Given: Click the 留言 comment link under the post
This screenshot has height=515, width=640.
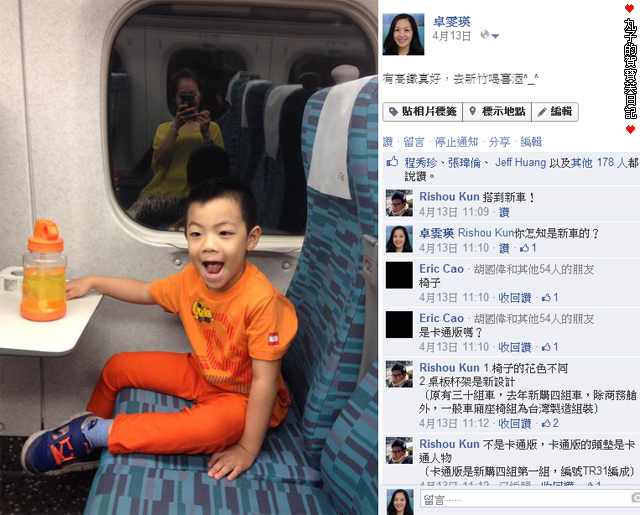Looking at the screenshot, I should [x=414, y=142].
